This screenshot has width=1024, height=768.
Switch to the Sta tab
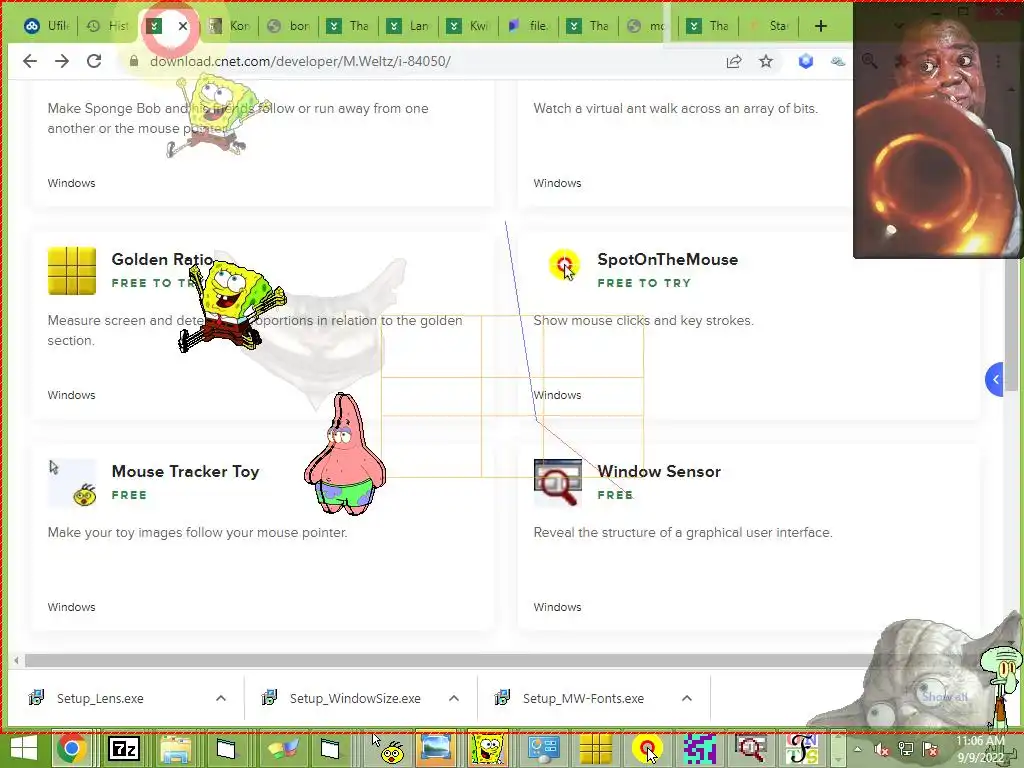coord(769,26)
